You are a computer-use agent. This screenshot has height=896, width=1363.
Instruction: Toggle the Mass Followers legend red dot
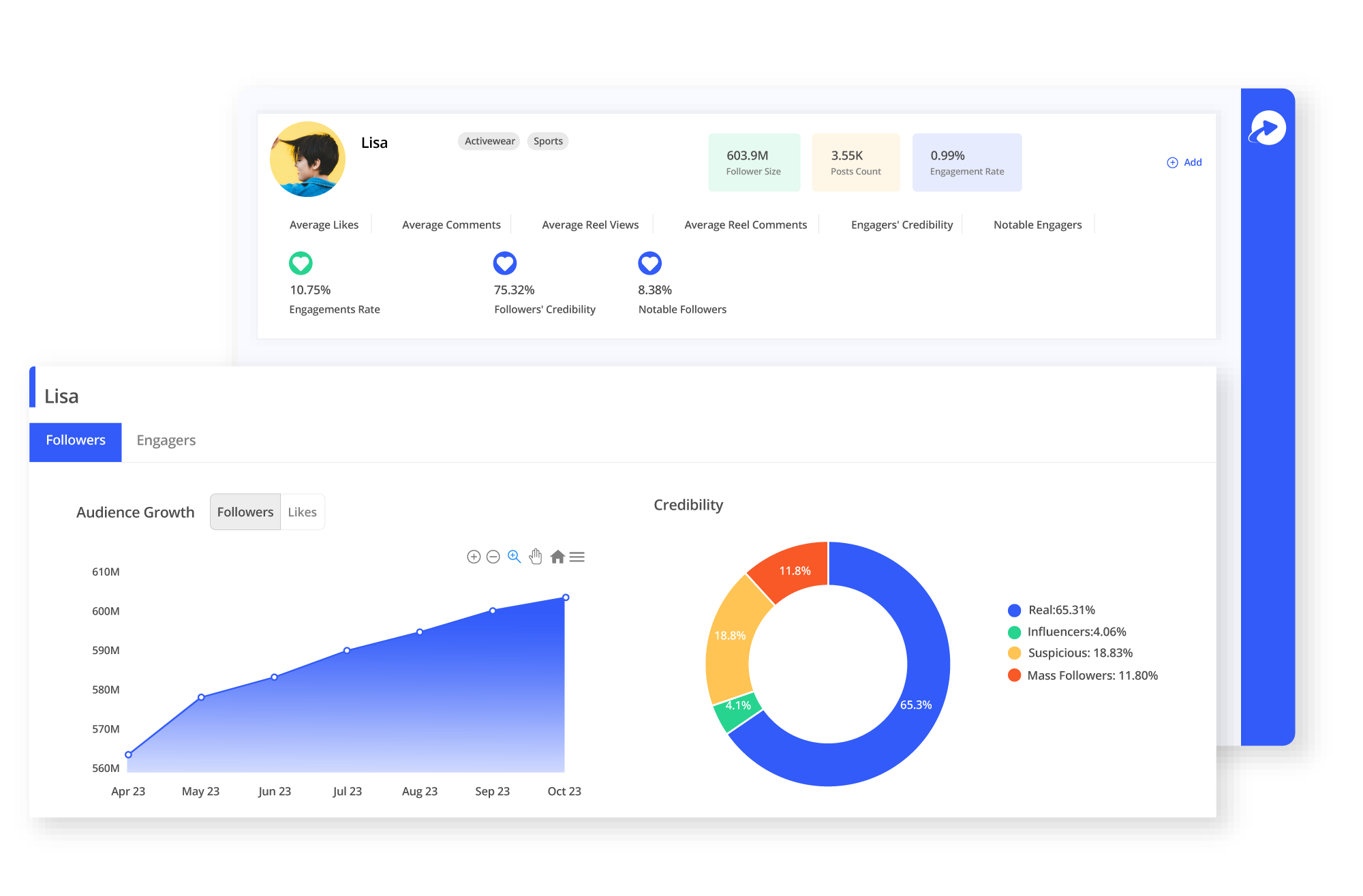point(1014,675)
